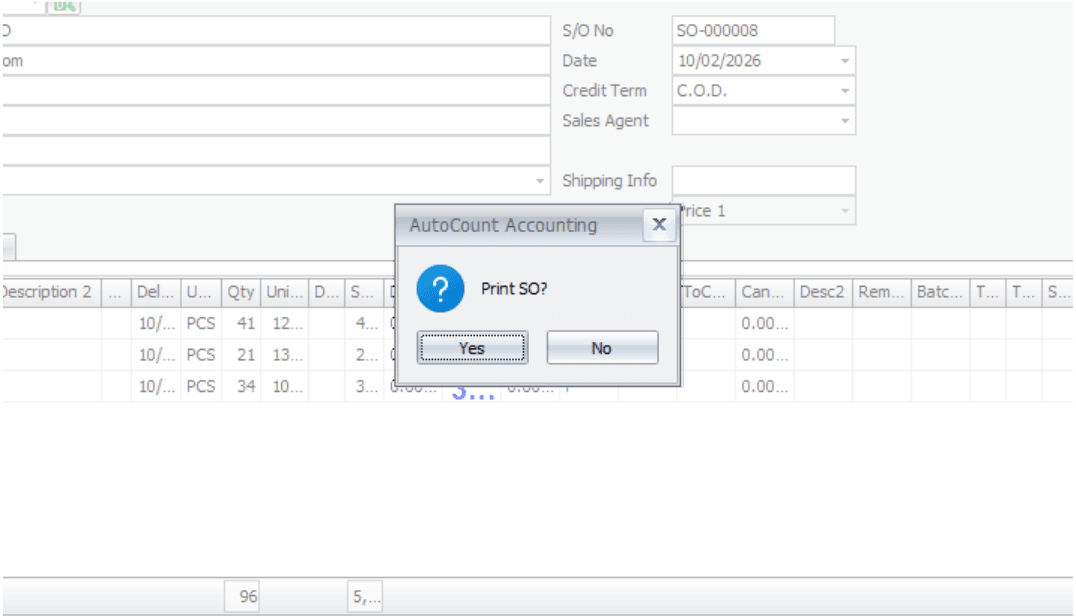This screenshot has width=1076, height=616.
Task: Close the AutoCount Accounting dialog
Action: click(x=658, y=225)
